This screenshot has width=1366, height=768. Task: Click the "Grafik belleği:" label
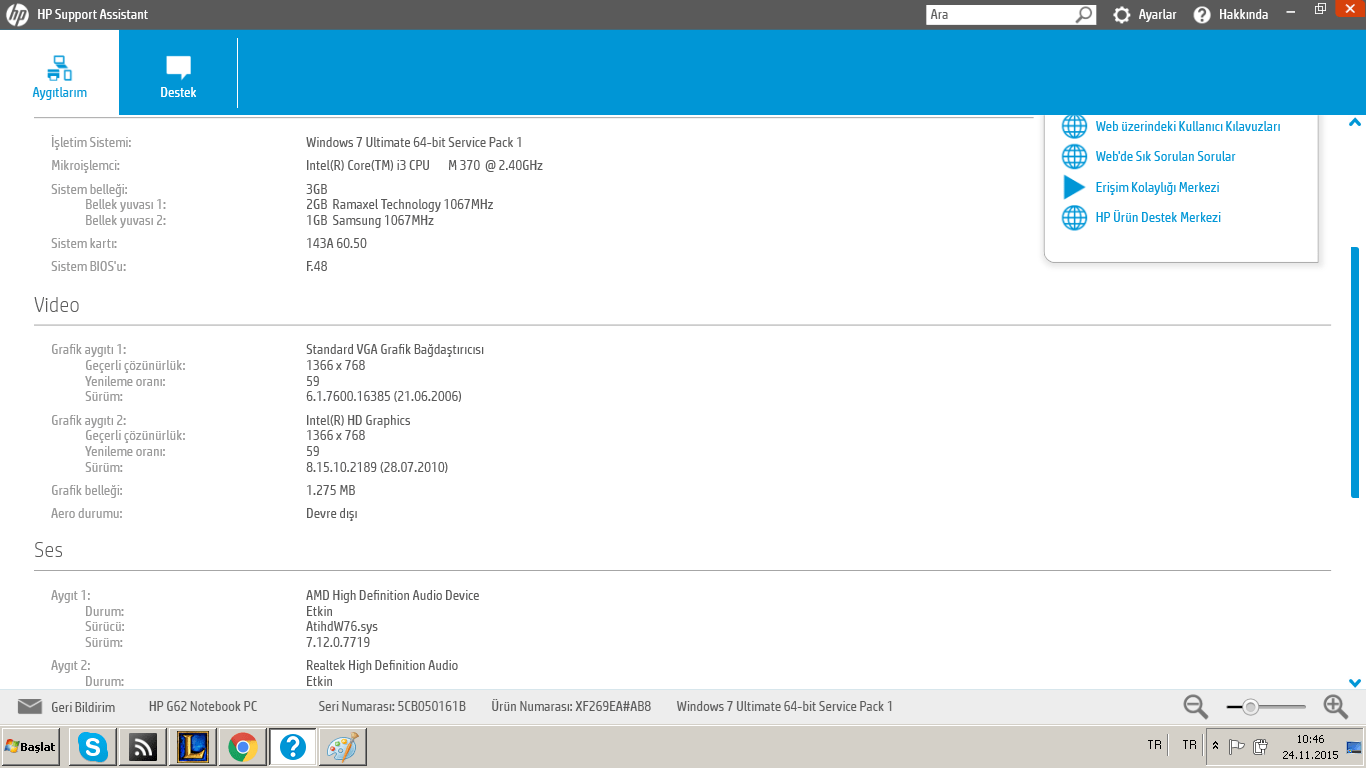point(86,491)
